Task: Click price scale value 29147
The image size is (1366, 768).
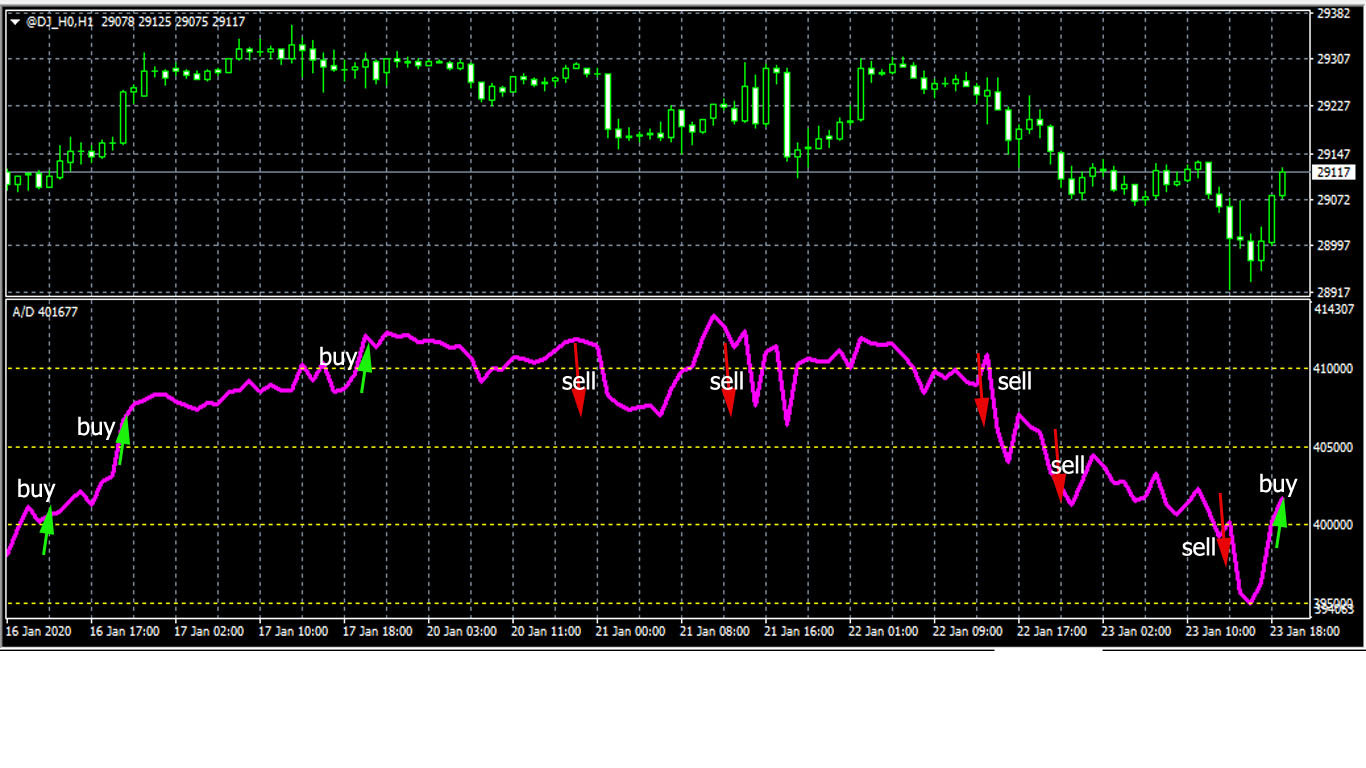Action: tap(1335, 154)
